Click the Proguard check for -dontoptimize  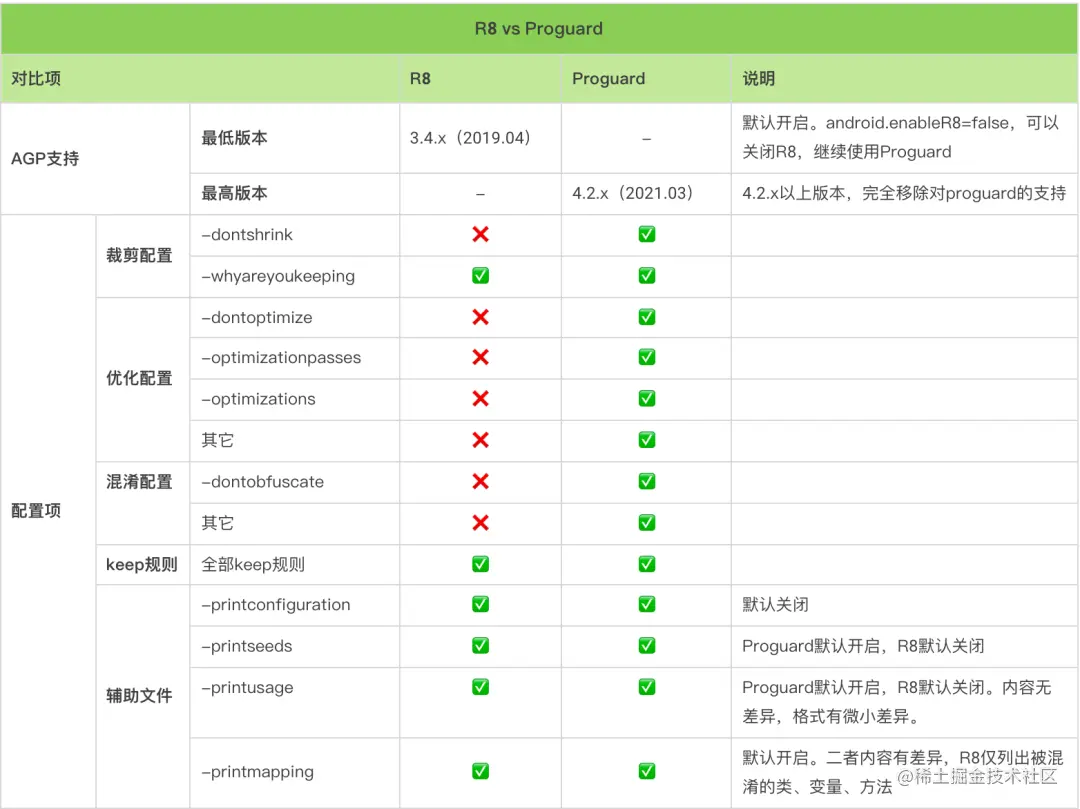647,317
